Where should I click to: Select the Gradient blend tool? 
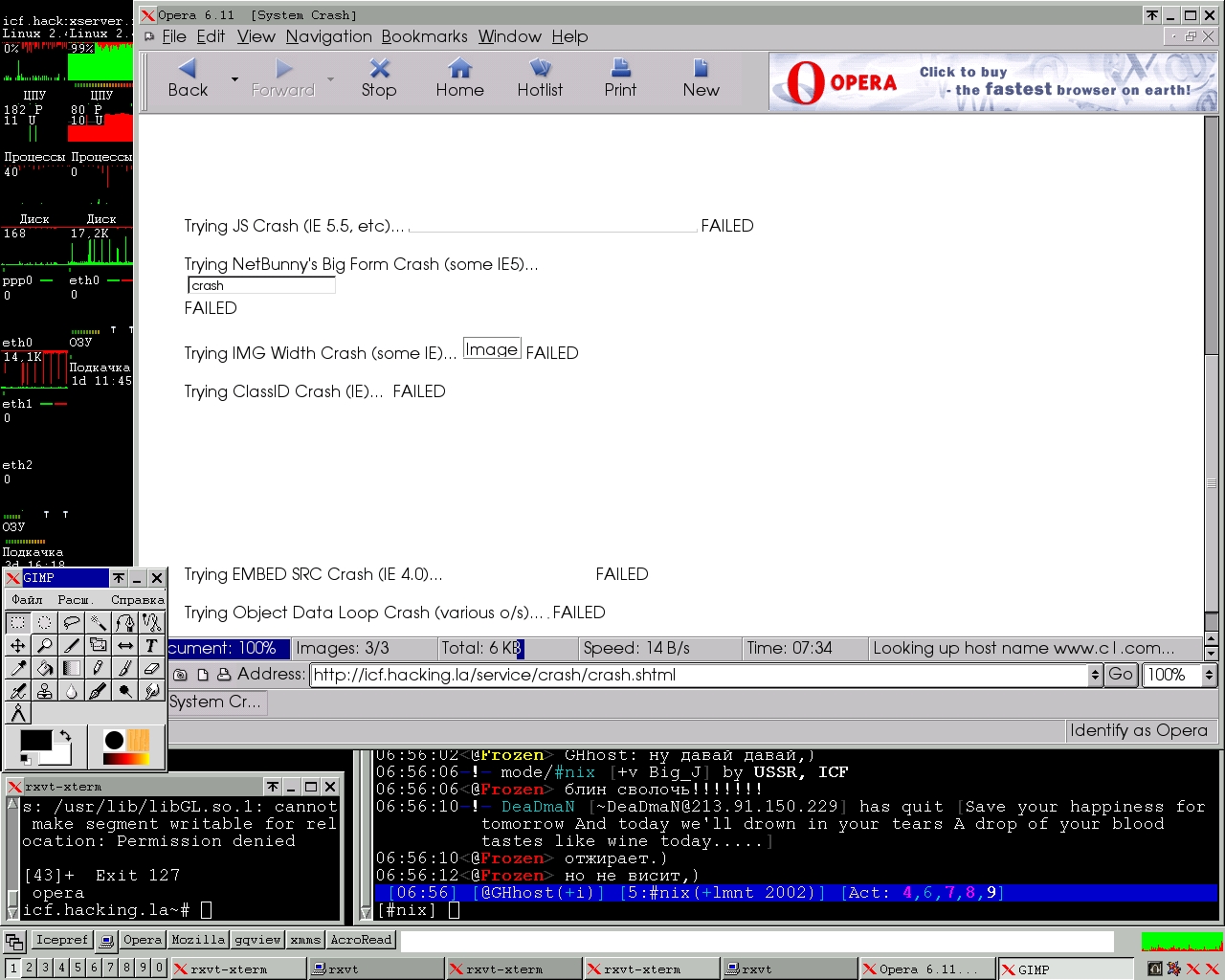coord(71,668)
